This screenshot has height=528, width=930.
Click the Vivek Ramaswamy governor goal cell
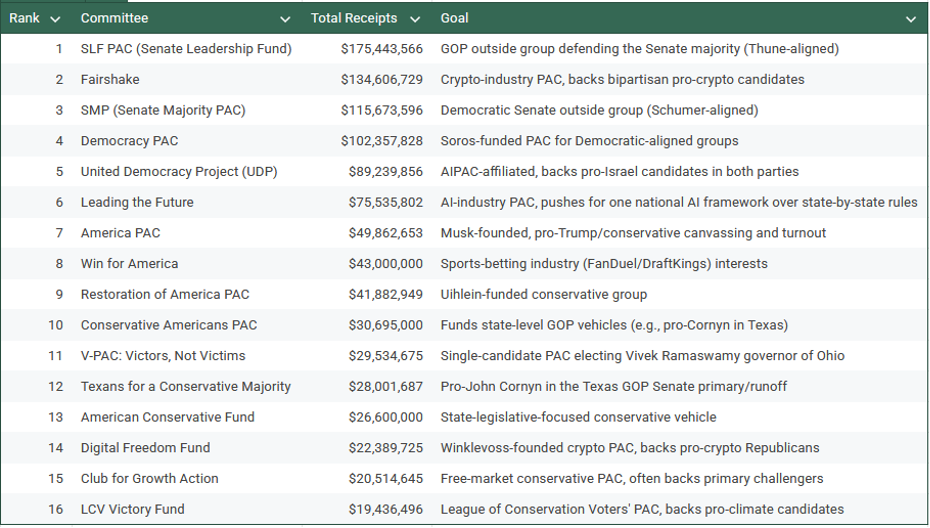pyautogui.click(x=680, y=356)
